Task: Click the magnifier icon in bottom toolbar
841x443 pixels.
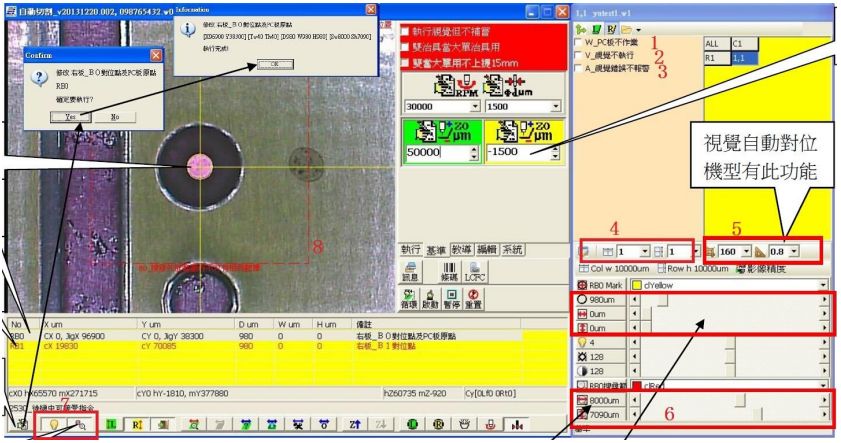Action: click(x=80, y=425)
